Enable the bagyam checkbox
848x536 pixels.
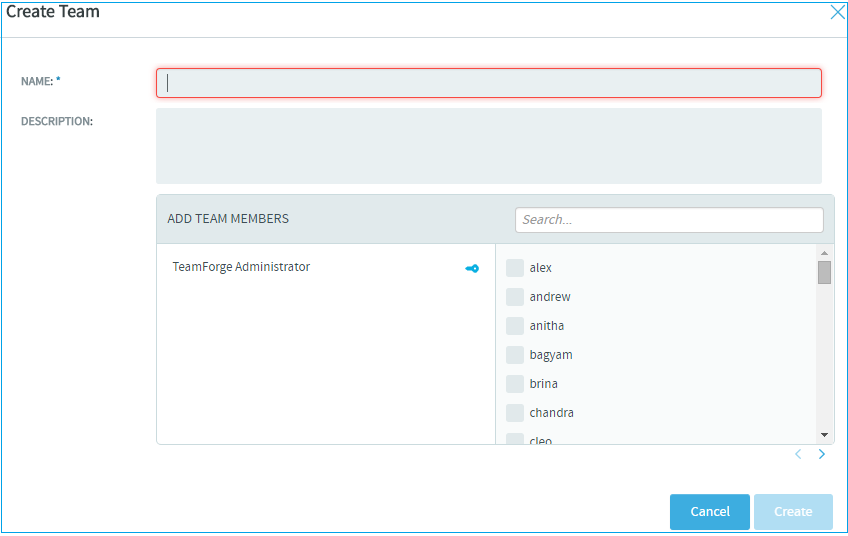[x=515, y=355]
